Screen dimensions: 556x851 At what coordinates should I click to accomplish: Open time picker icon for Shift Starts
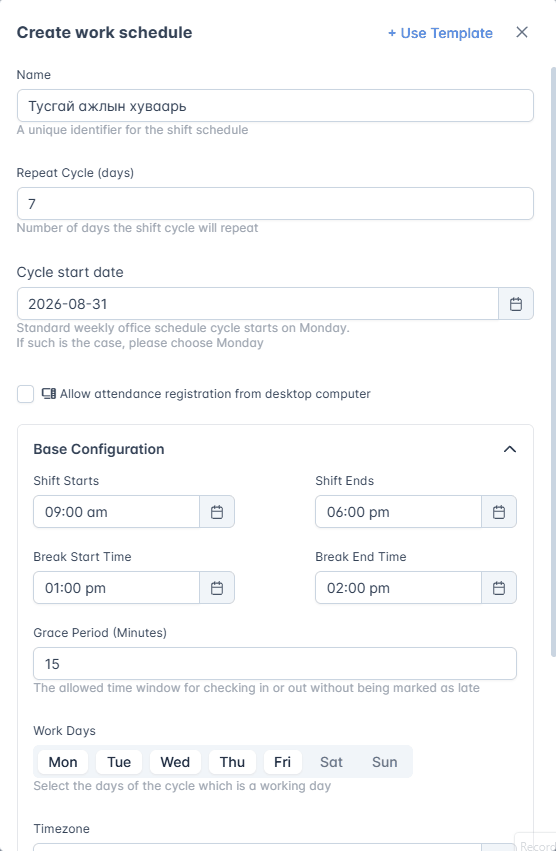(x=217, y=512)
